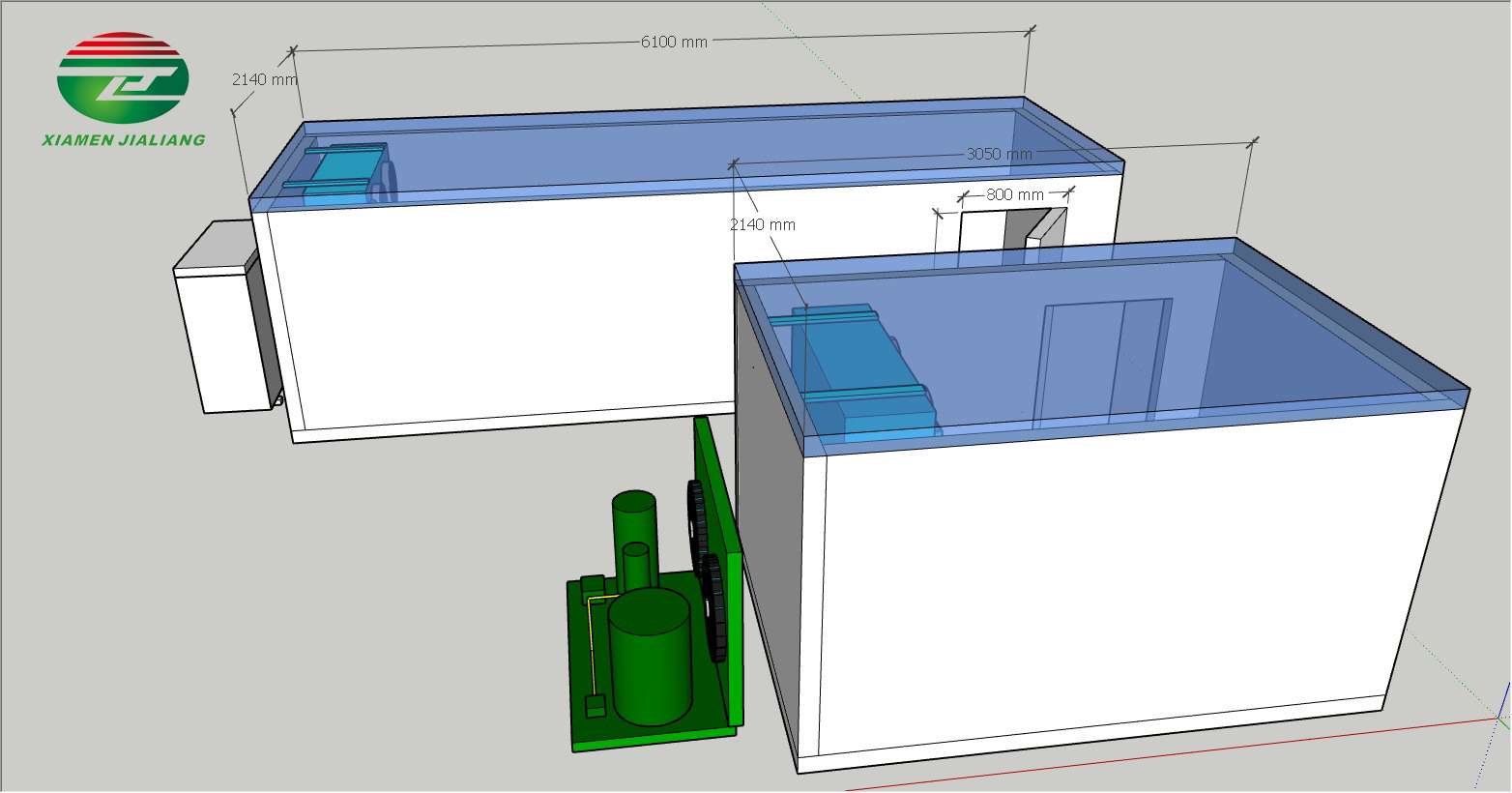Click the lower black condenser fan
This screenshot has width=1512, height=793.
pos(715,607)
